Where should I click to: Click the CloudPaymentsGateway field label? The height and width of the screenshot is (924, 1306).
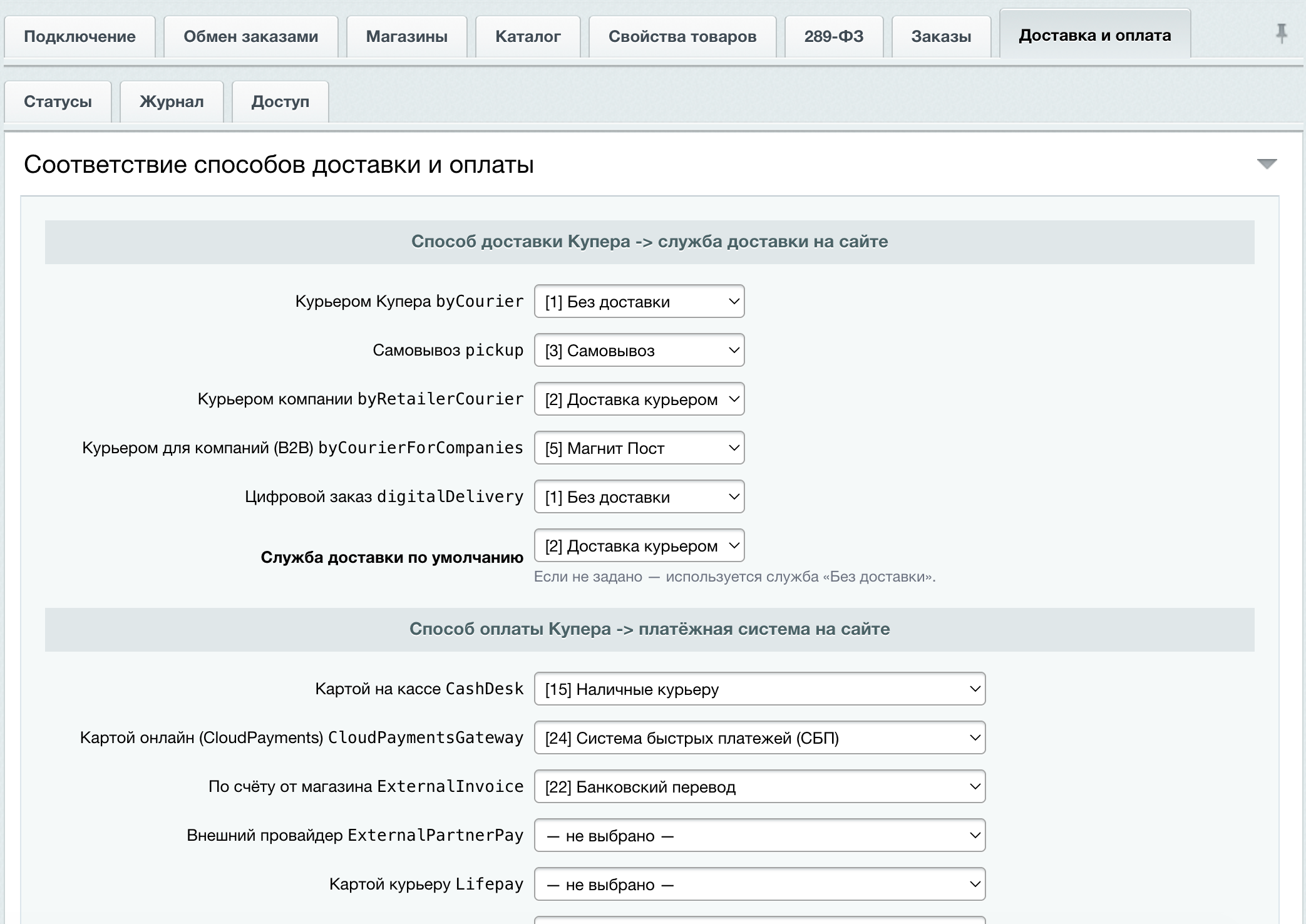[x=302, y=737]
